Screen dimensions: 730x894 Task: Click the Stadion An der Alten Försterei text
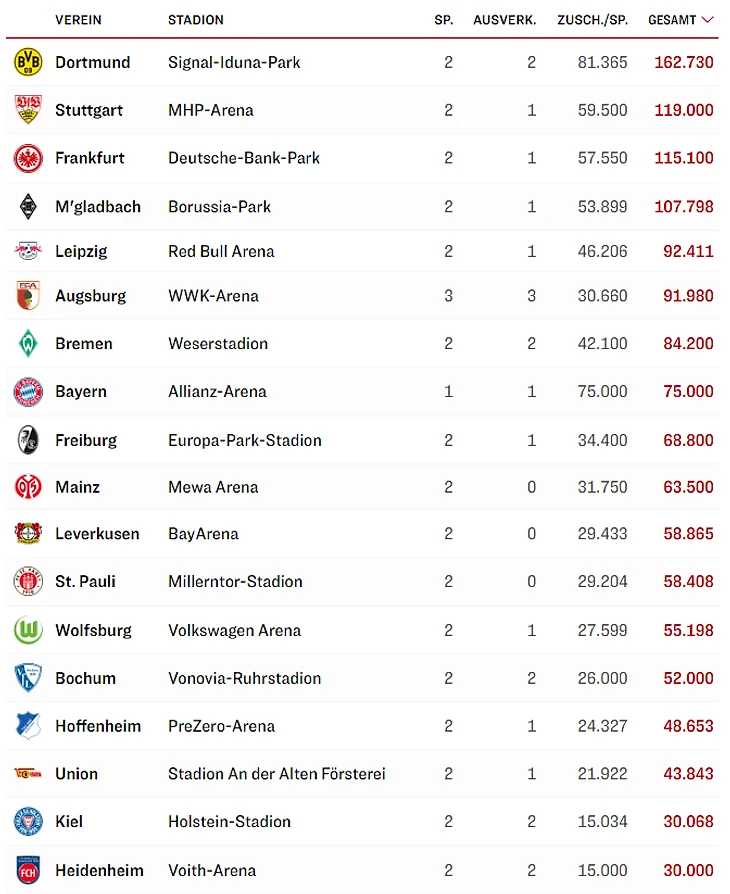[276, 774]
